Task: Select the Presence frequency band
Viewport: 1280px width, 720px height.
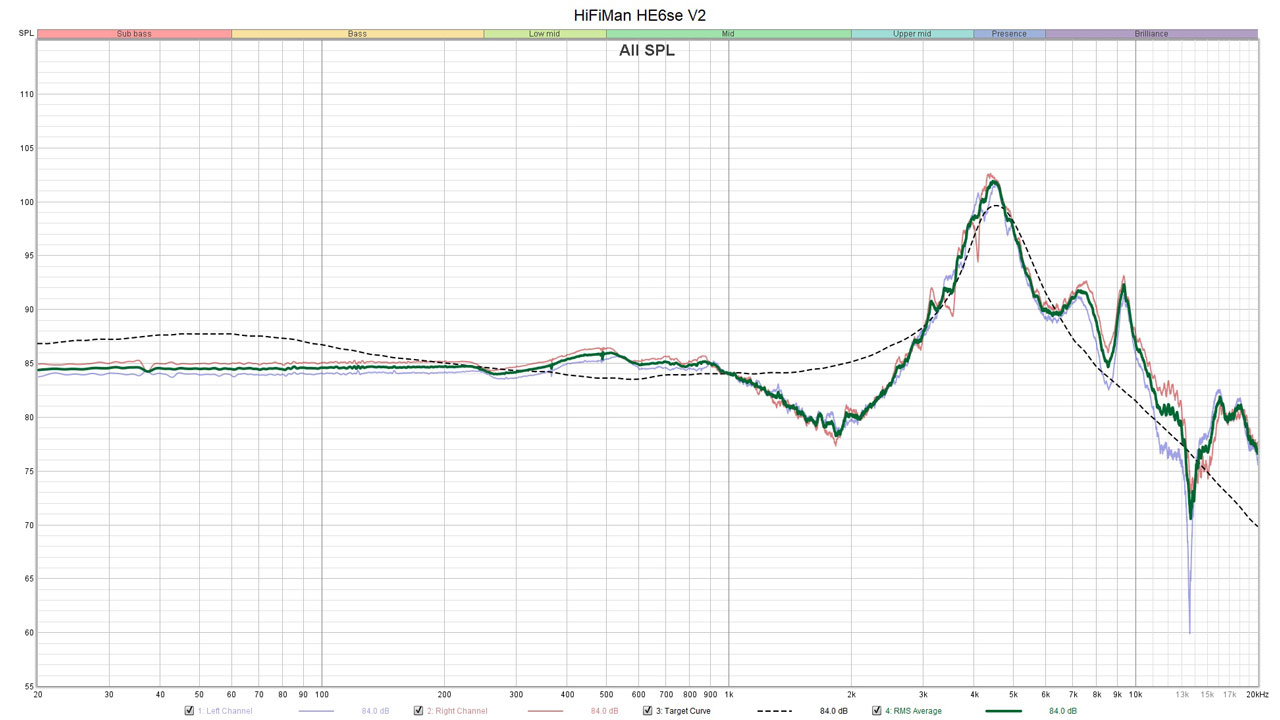Action: click(x=1009, y=34)
